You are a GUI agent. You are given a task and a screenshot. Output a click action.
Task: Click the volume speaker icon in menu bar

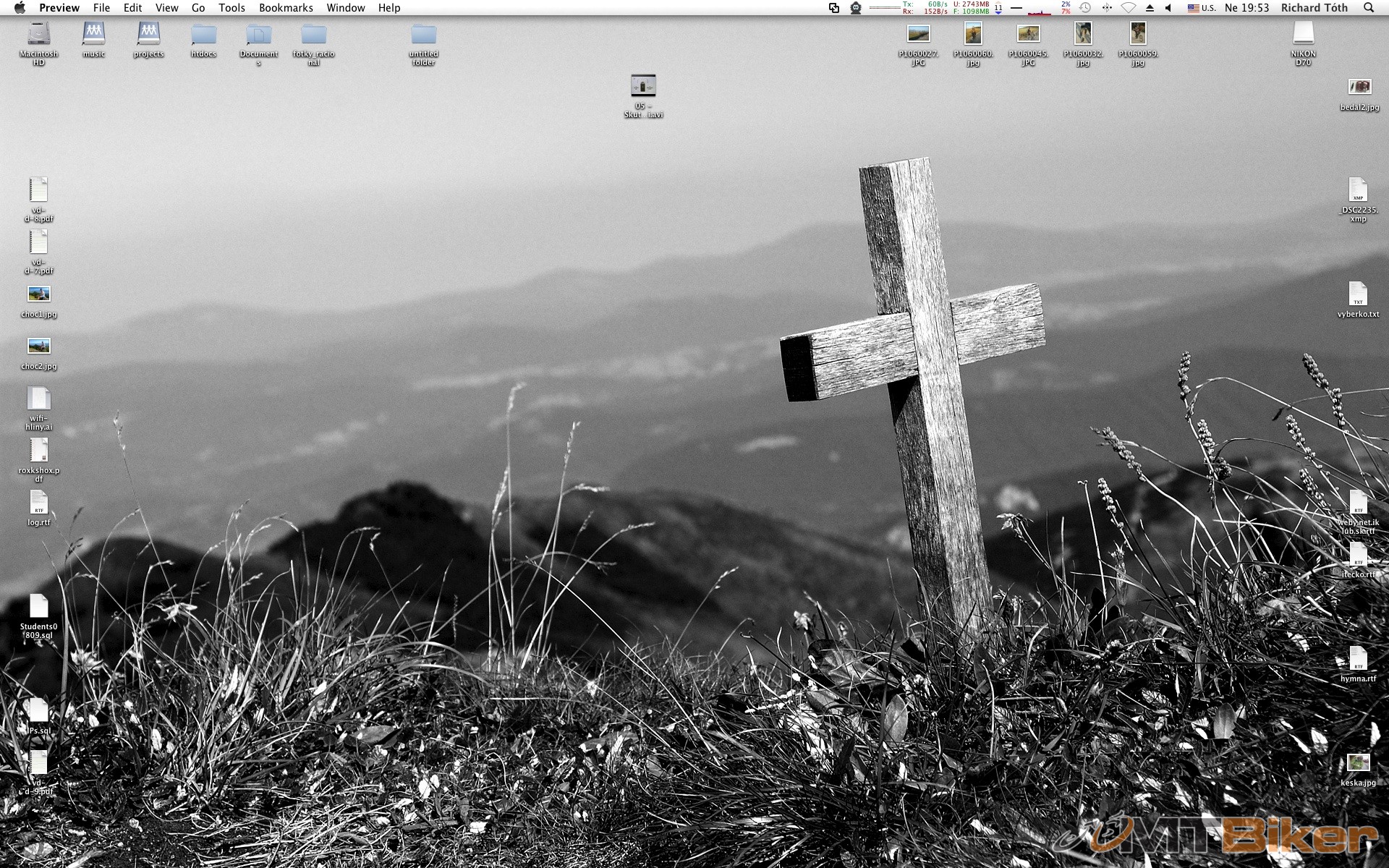tap(1168, 8)
